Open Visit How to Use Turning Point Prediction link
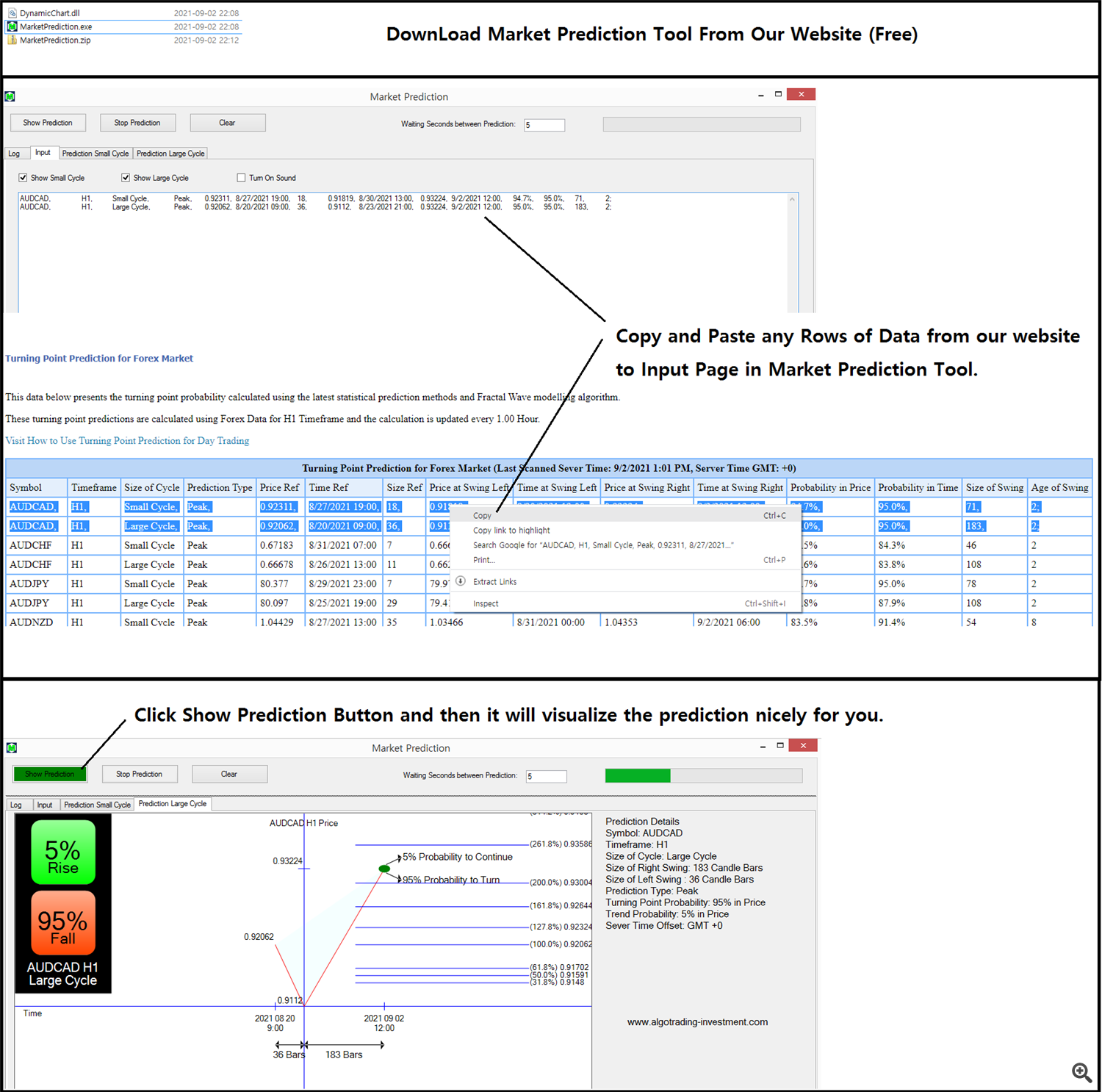The image size is (1102, 1092). tap(127, 441)
